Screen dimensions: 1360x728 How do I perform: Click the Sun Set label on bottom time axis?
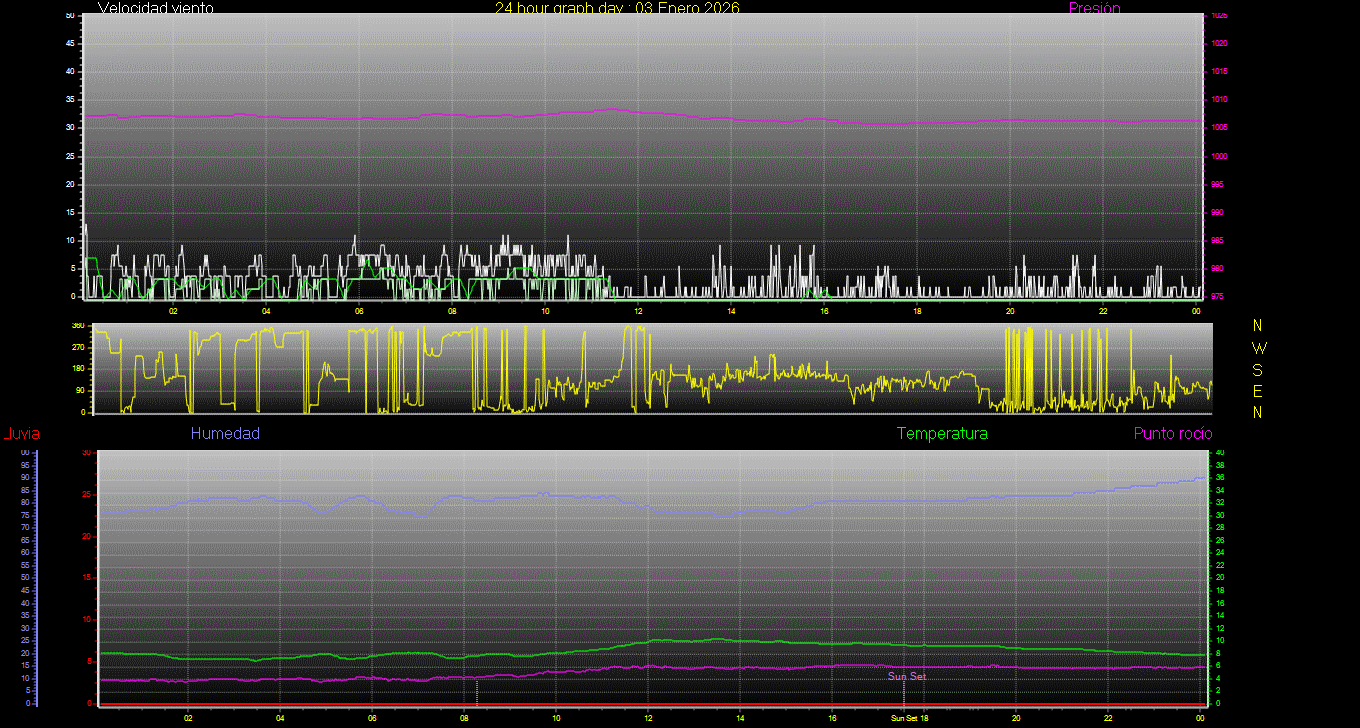tap(903, 718)
